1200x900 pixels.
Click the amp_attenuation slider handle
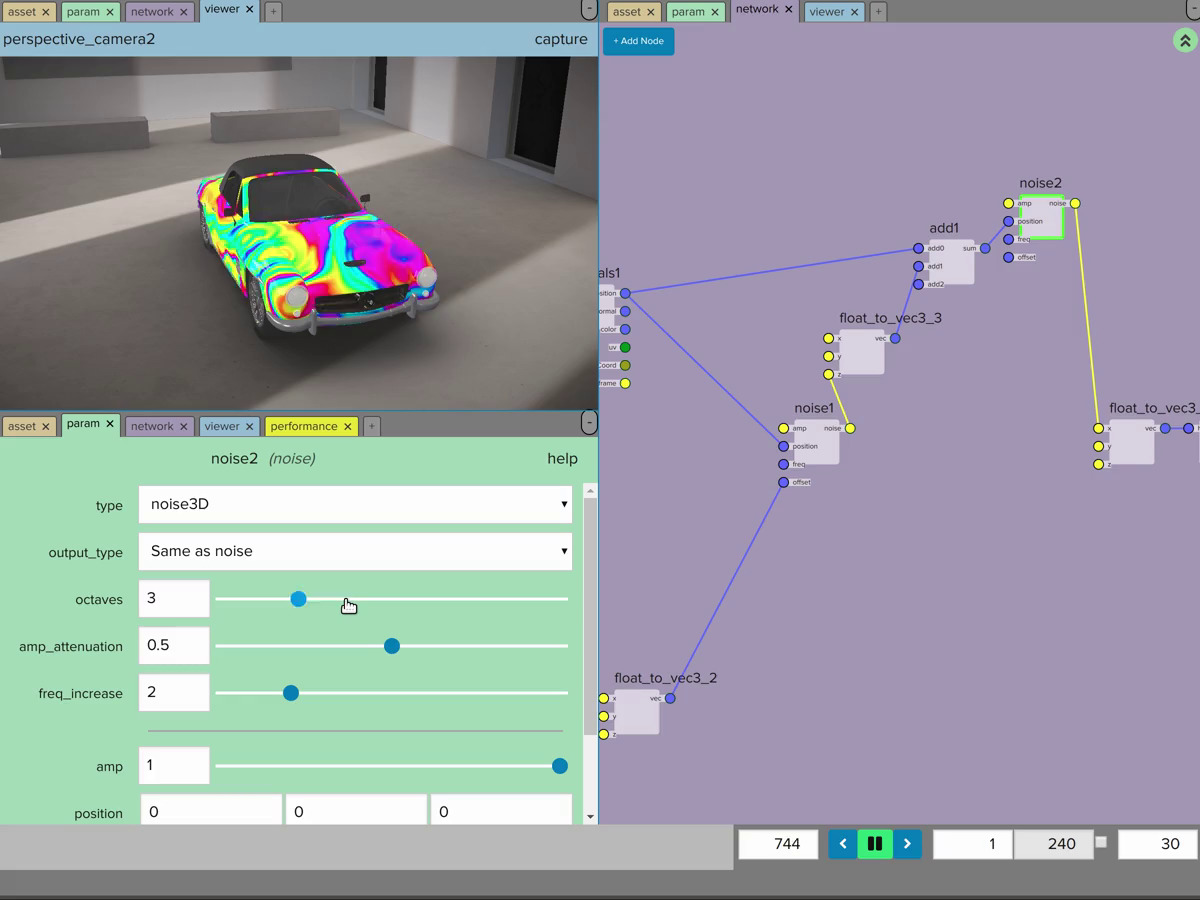tap(392, 646)
